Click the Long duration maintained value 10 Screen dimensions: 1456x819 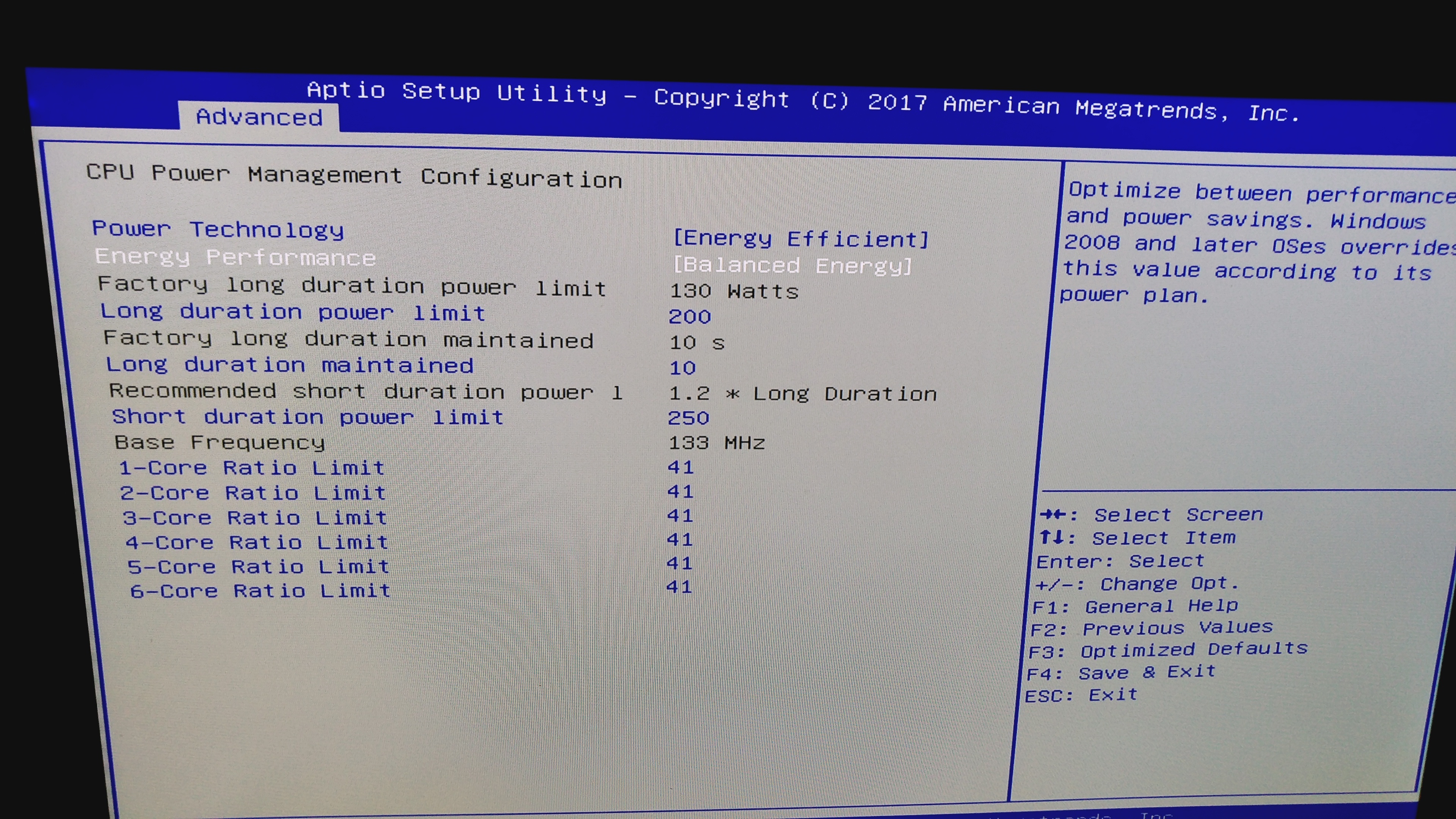click(682, 368)
